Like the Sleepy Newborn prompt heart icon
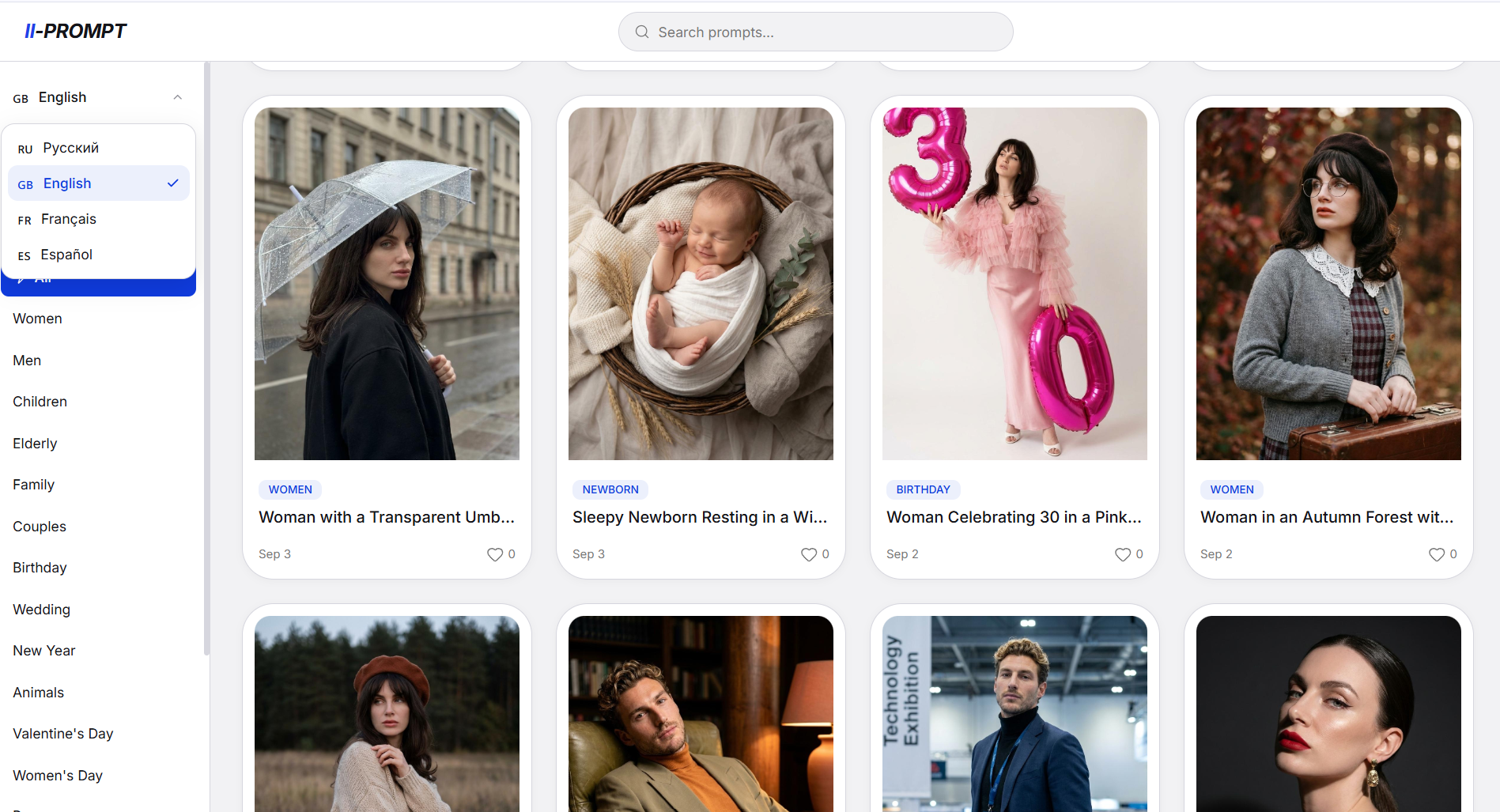 (809, 554)
